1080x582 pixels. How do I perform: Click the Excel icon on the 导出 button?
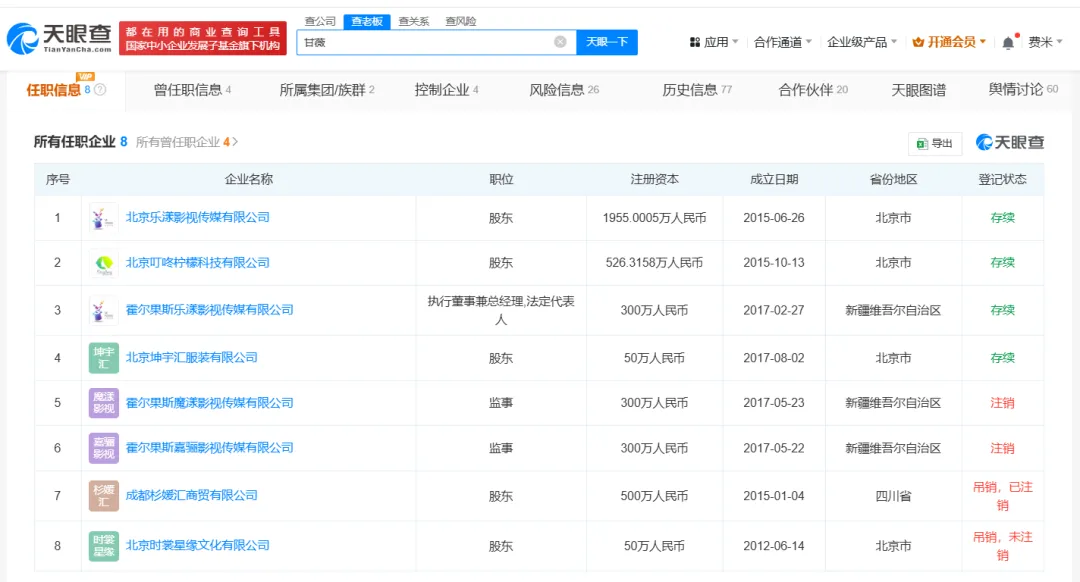tap(921, 143)
